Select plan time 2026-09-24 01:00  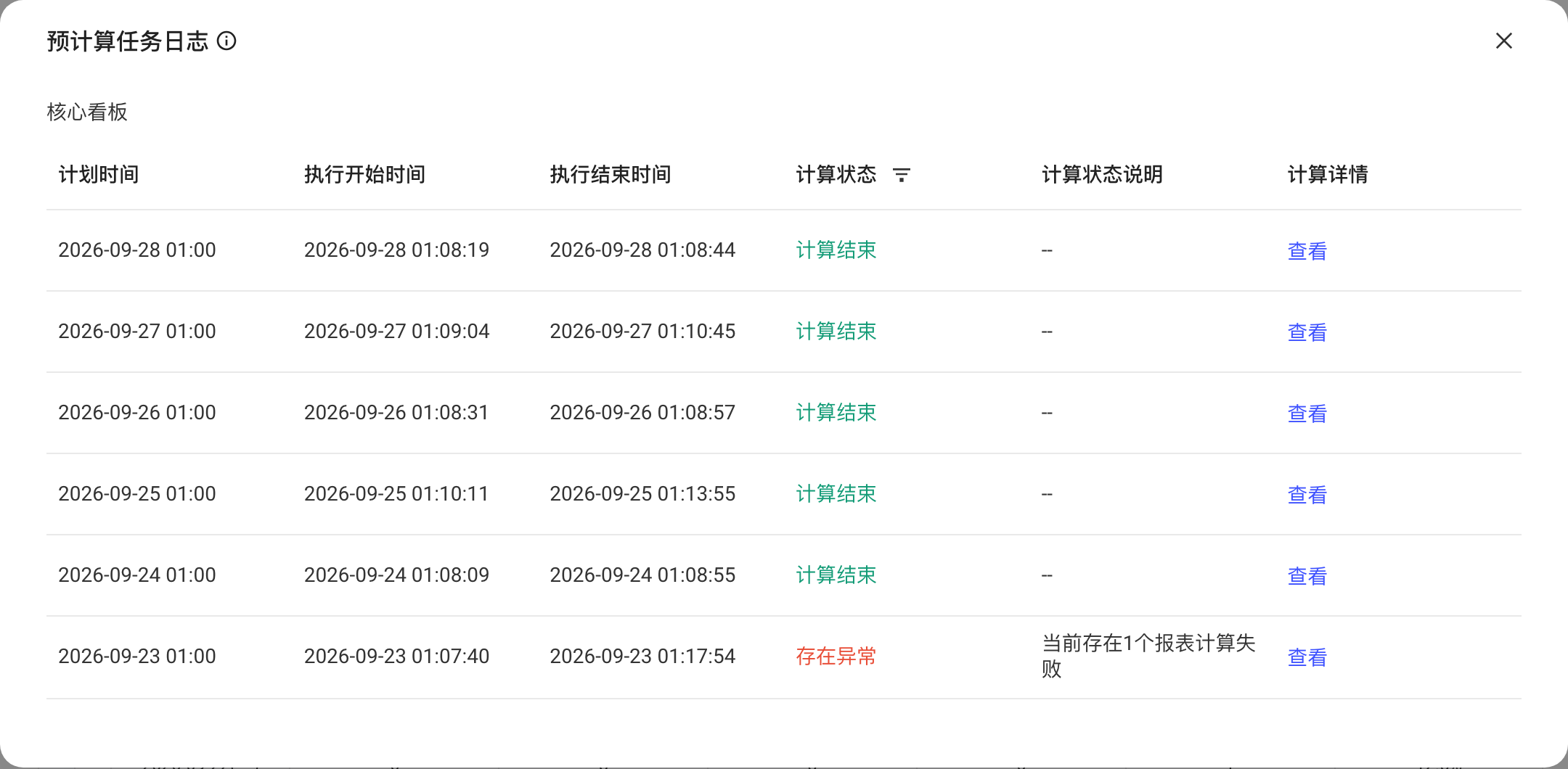[x=137, y=575]
